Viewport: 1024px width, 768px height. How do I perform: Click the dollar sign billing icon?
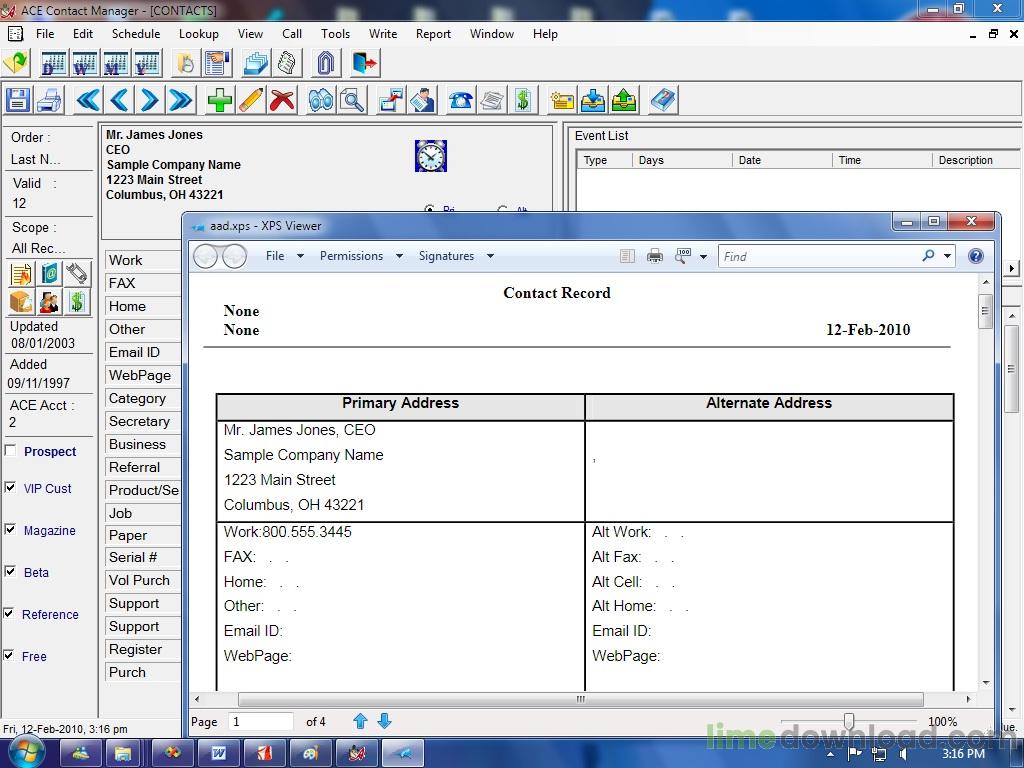(x=521, y=99)
